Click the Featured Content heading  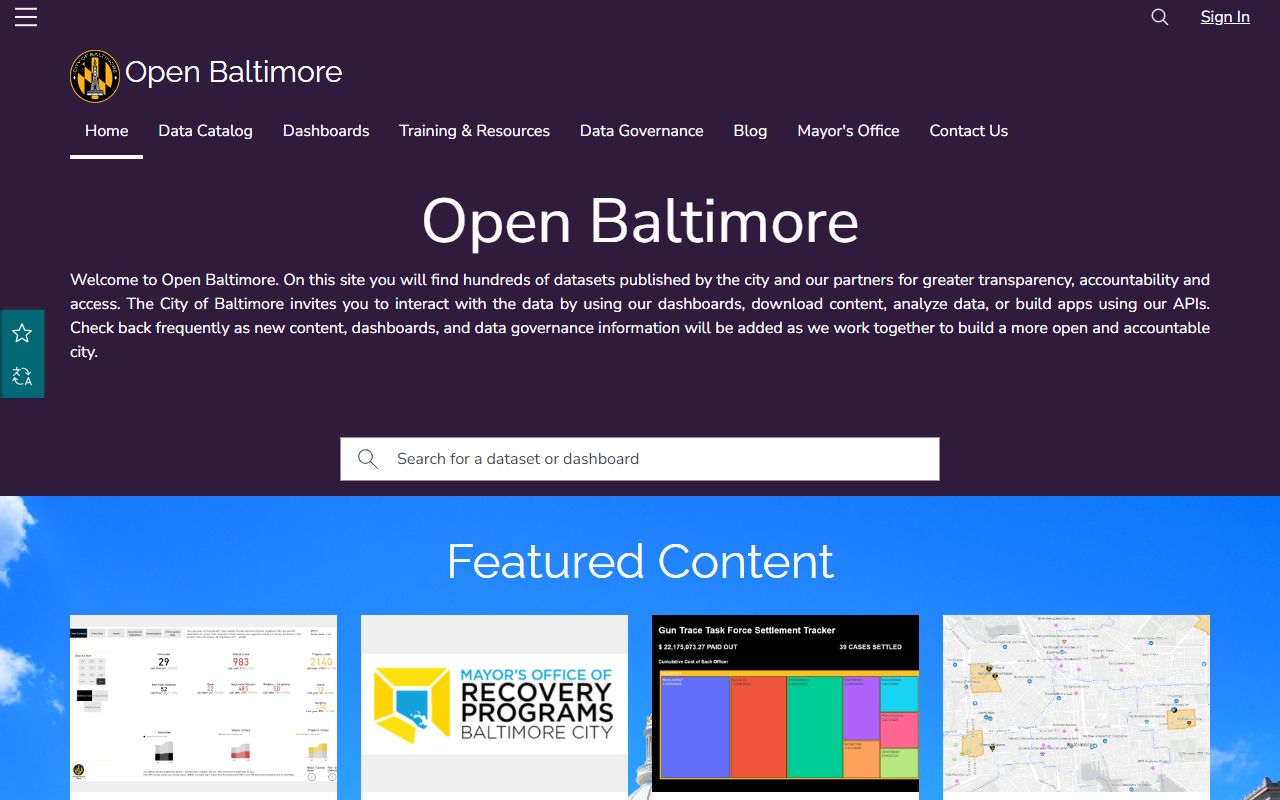pyautogui.click(x=640, y=561)
